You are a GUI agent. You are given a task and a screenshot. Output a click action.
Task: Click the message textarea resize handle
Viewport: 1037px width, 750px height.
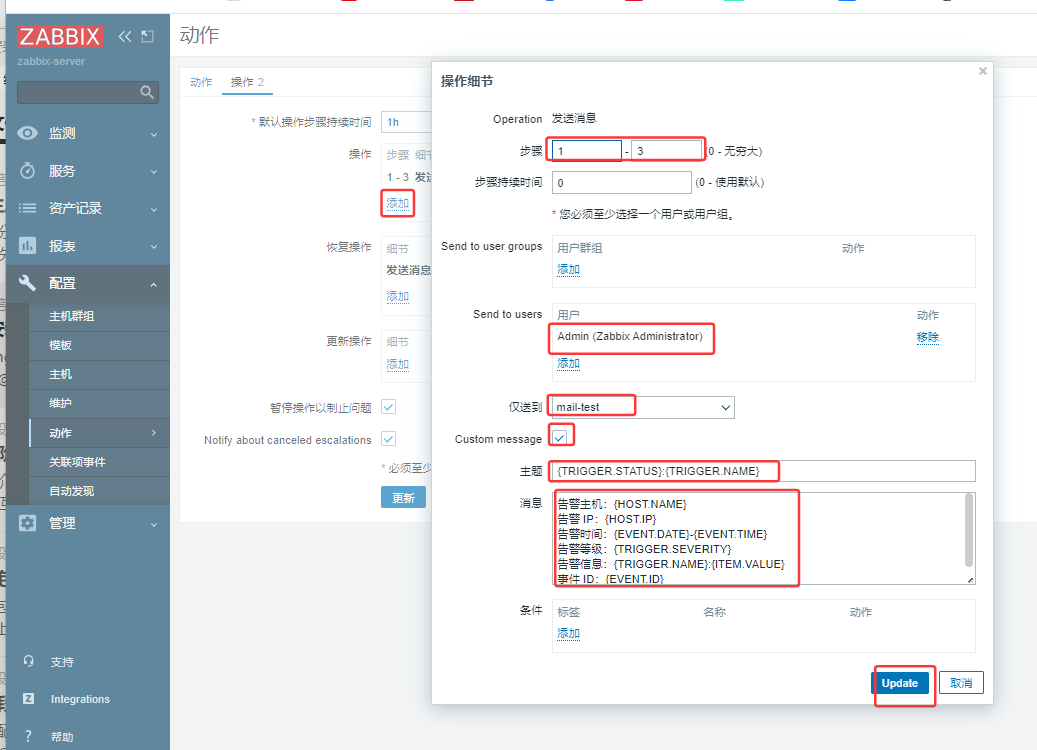[x=970, y=580]
